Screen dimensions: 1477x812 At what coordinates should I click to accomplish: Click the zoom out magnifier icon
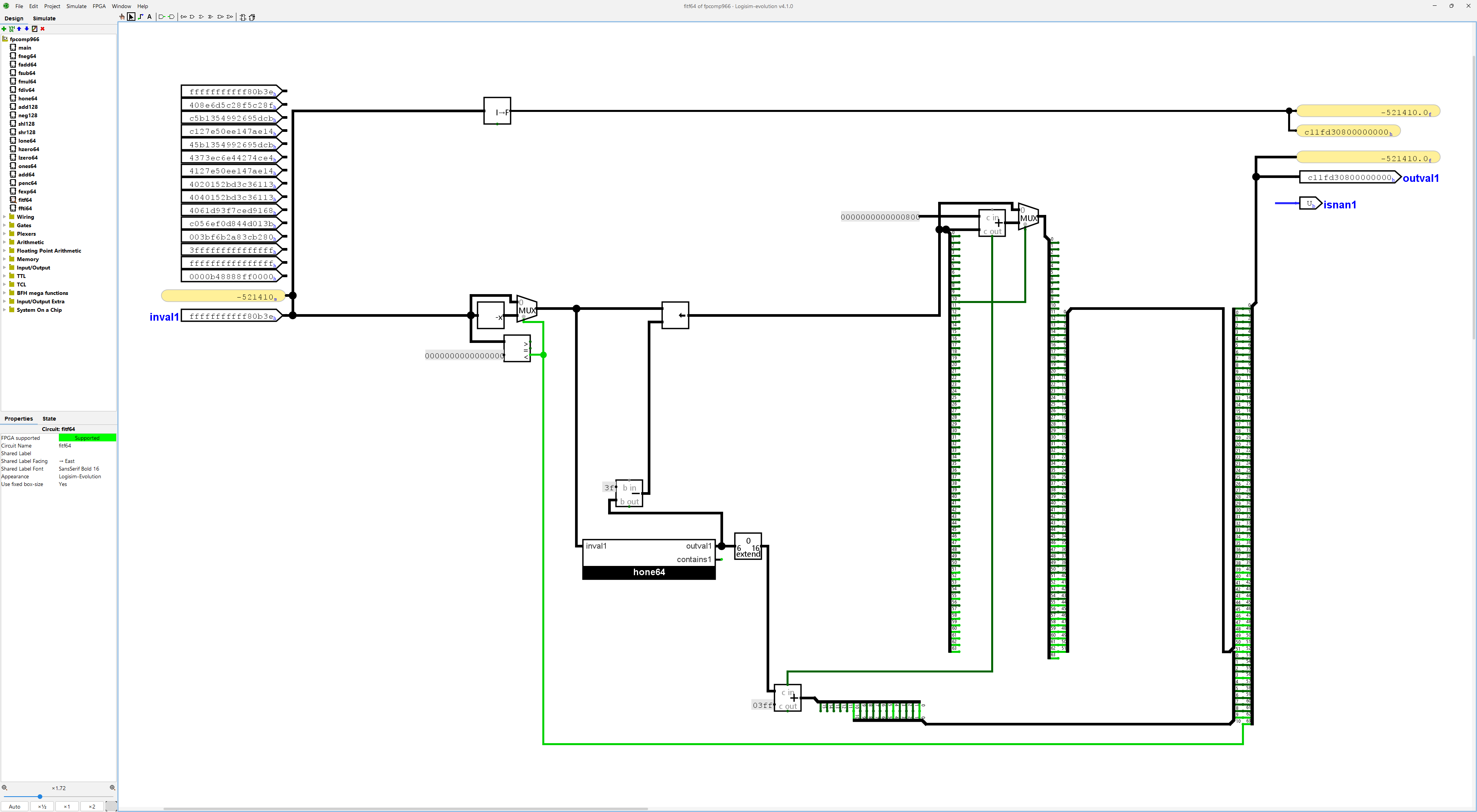click(5, 788)
